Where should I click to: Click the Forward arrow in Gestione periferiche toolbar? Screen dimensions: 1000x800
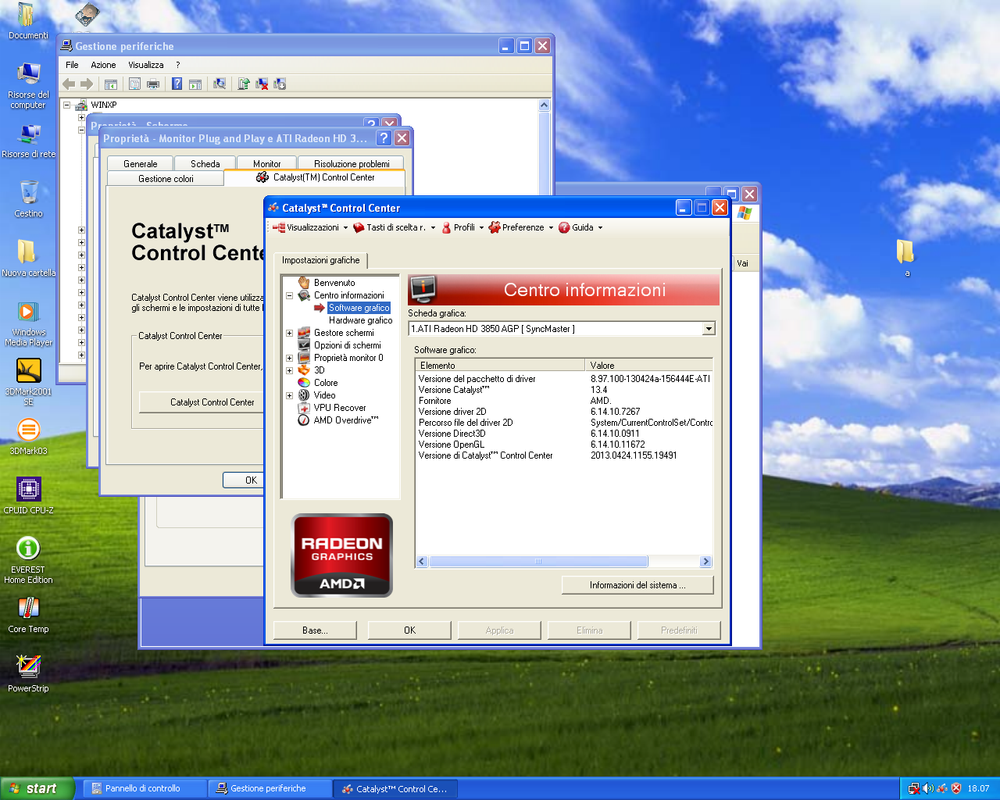pyautogui.click(x=87, y=84)
